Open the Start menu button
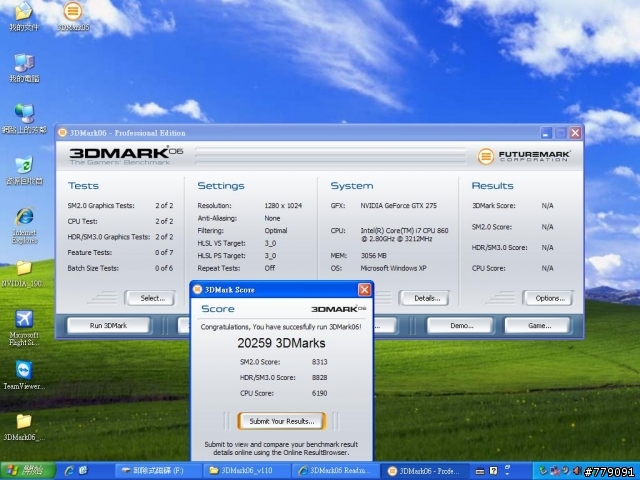Image resolution: width=640 pixels, height=480 pixels. click(x=27, y=471)
